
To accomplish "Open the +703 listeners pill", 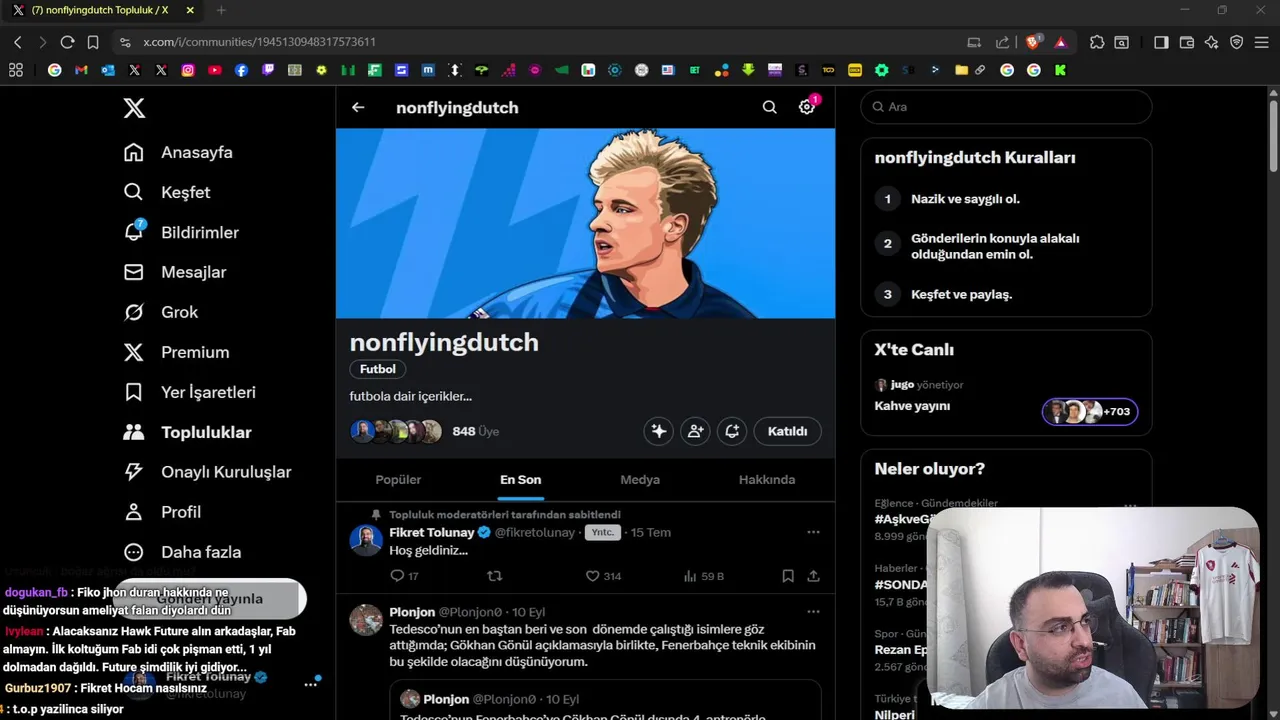I will [1090, 411].
